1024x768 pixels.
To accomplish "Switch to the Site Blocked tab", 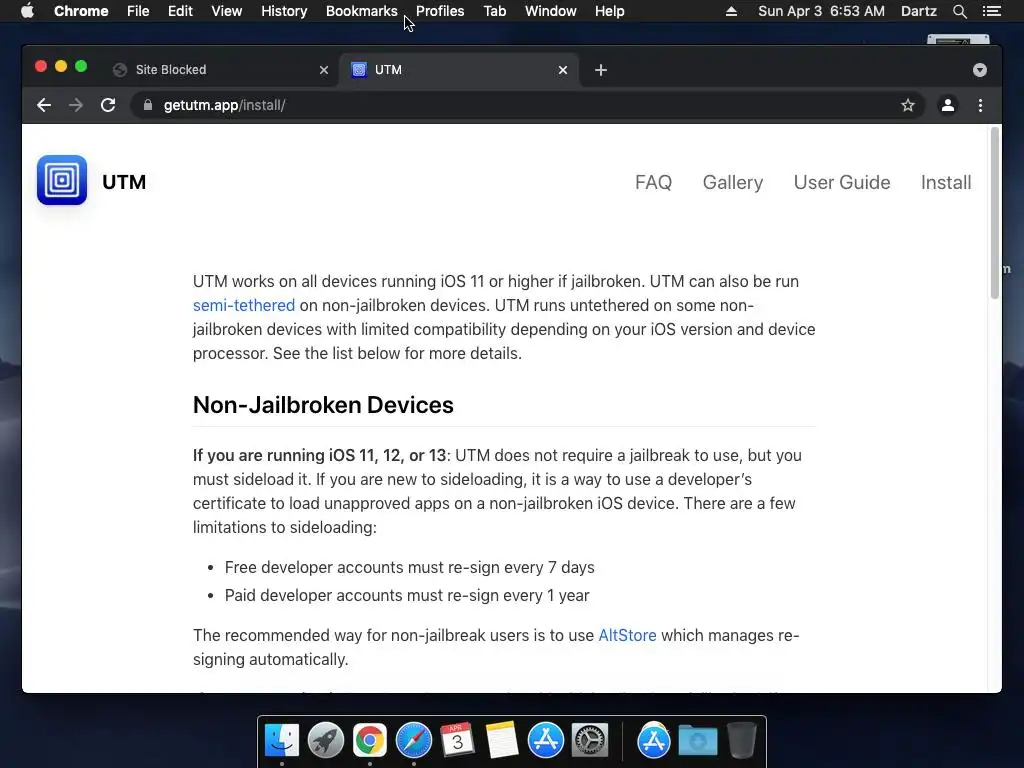I will 219,70.
